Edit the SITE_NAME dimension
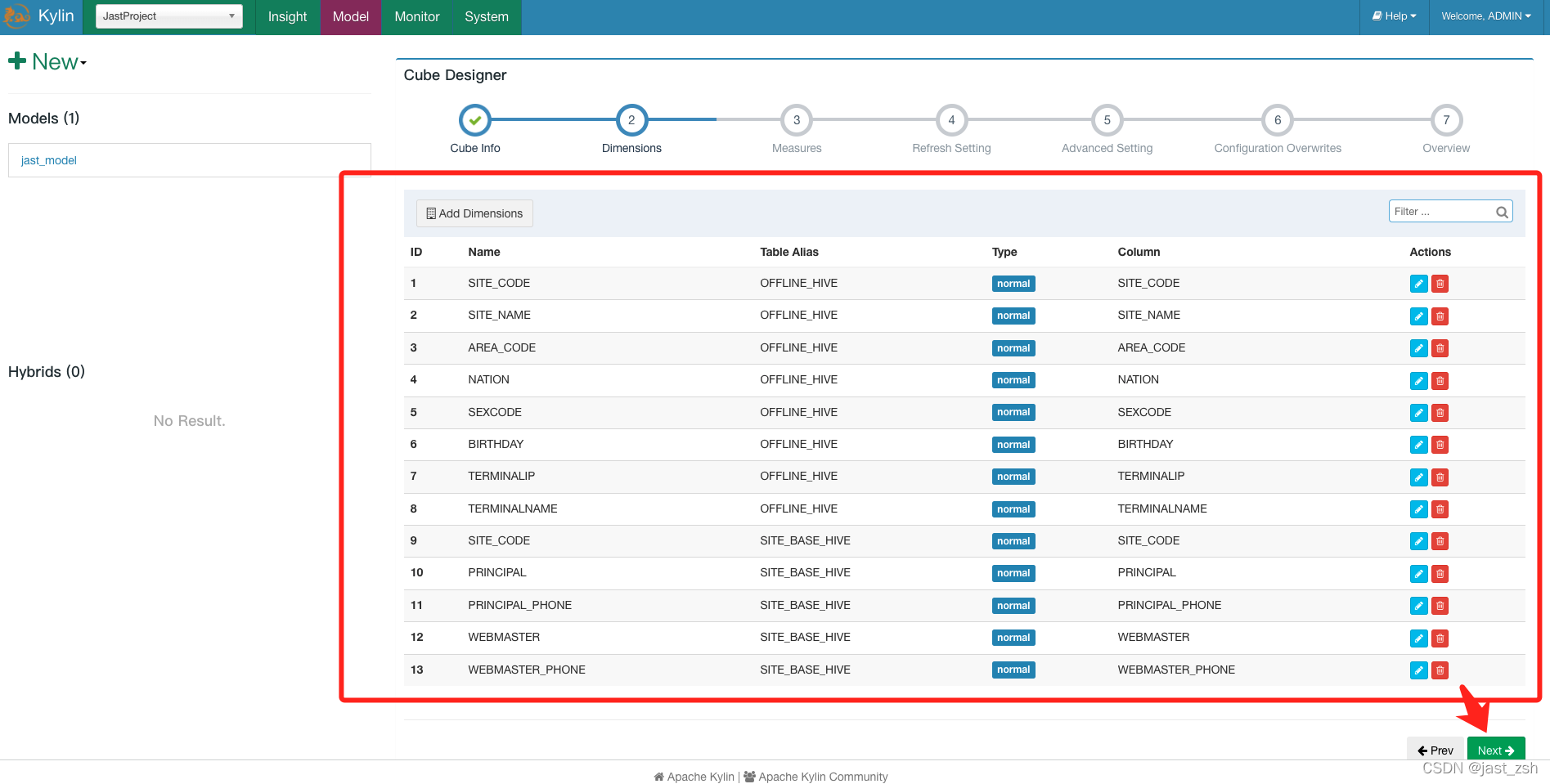The height and width of the screenshot is (784, 1550). click(1418, 316)
